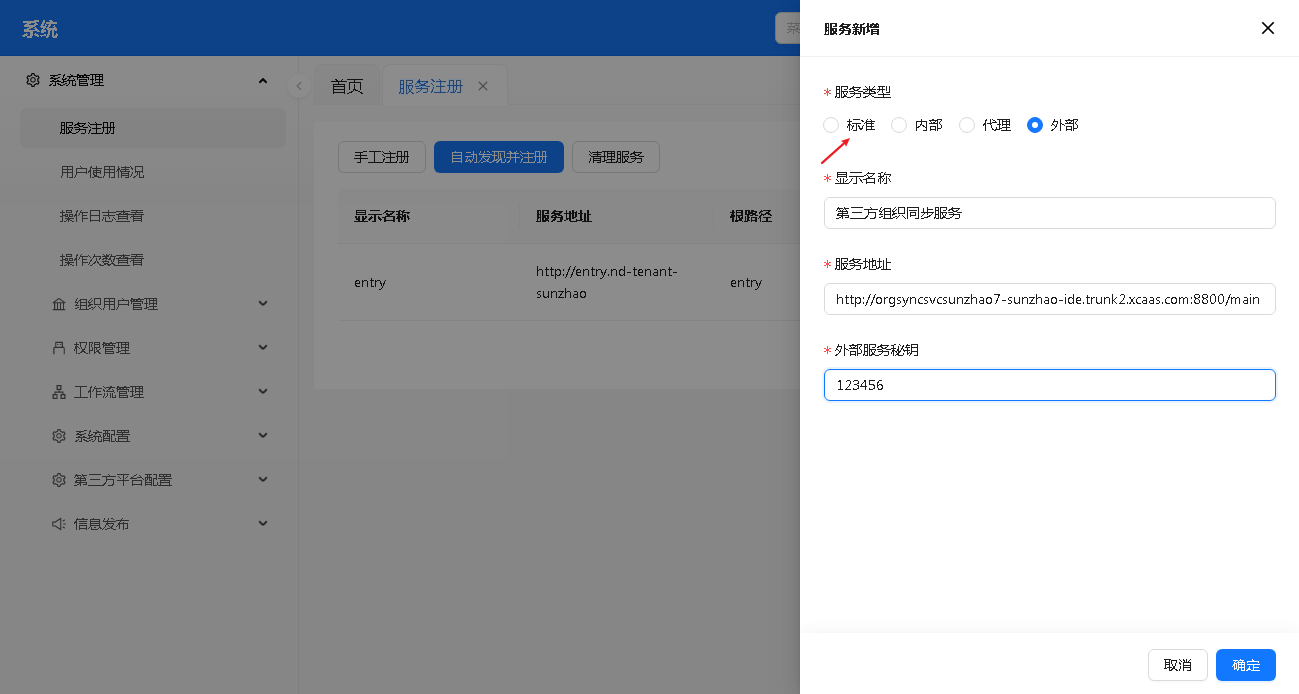
Task: Click the menu search box in header
Action: point(788,28)
